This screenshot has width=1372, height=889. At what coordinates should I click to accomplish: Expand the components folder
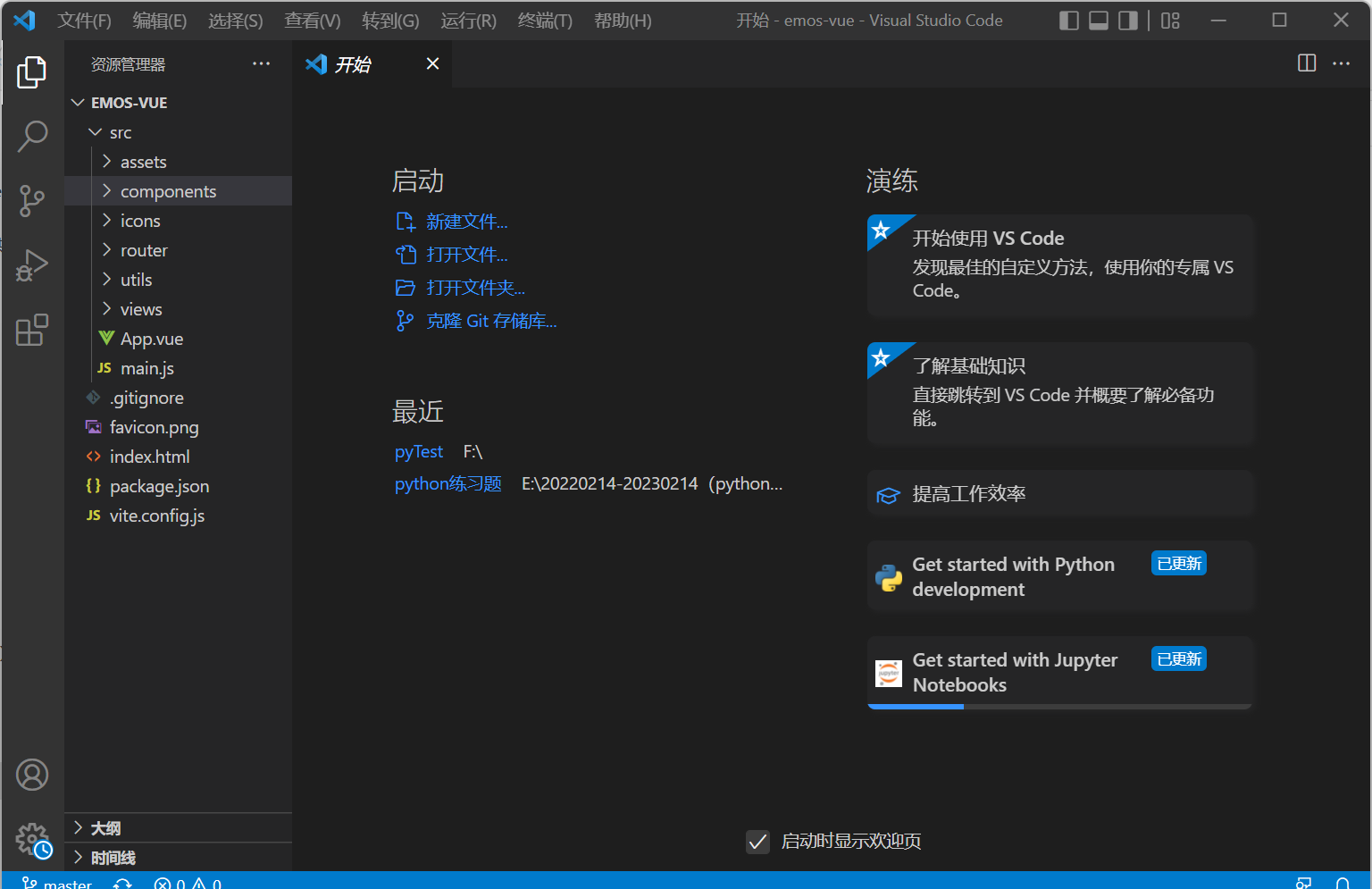coord(179,191)
